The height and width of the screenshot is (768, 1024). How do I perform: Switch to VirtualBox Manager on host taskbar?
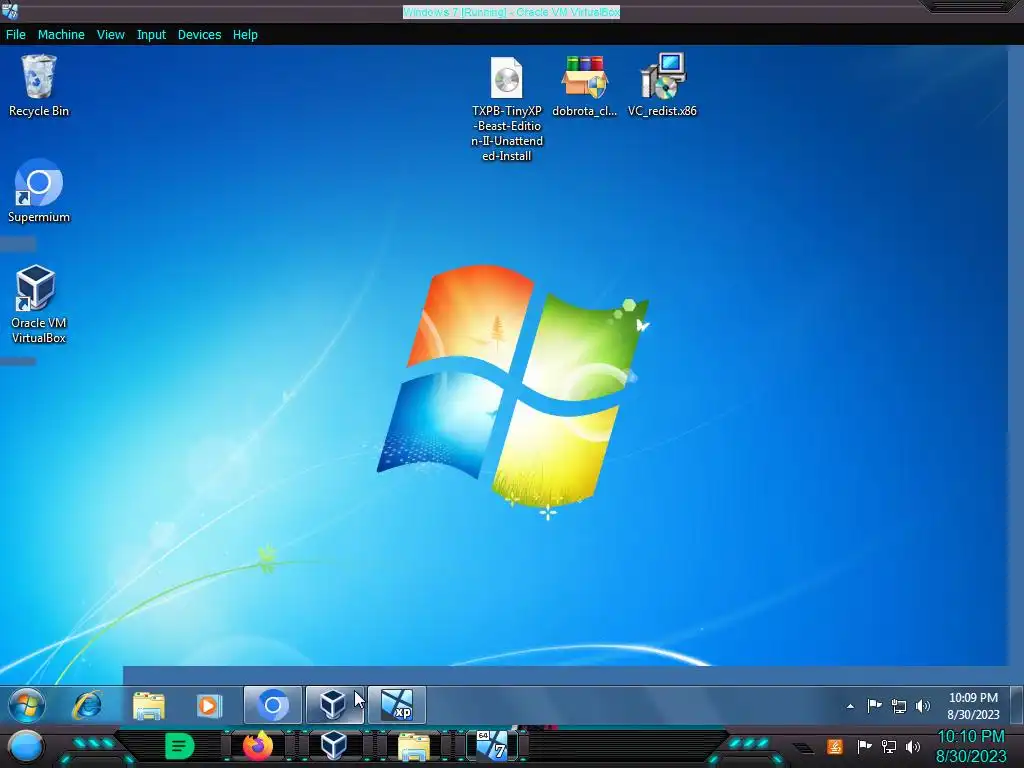[x=334, y=746]
